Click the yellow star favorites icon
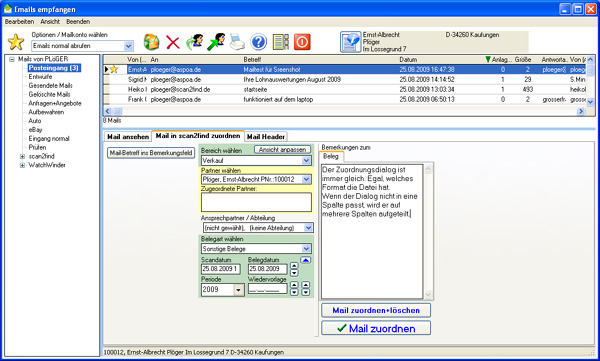 point(16,42)
